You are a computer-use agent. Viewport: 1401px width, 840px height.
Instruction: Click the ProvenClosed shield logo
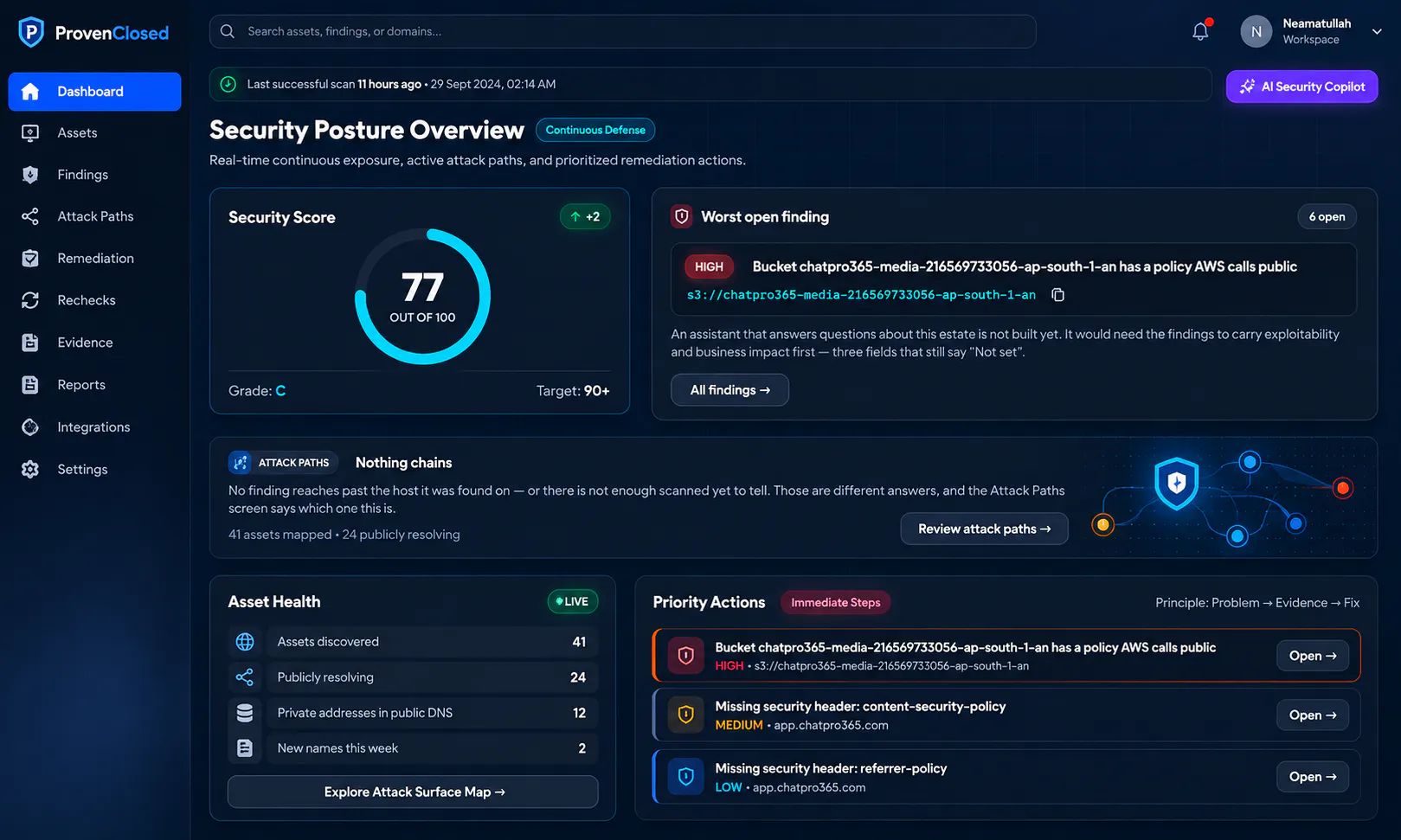pyautogui.click(x=31, y=32)
